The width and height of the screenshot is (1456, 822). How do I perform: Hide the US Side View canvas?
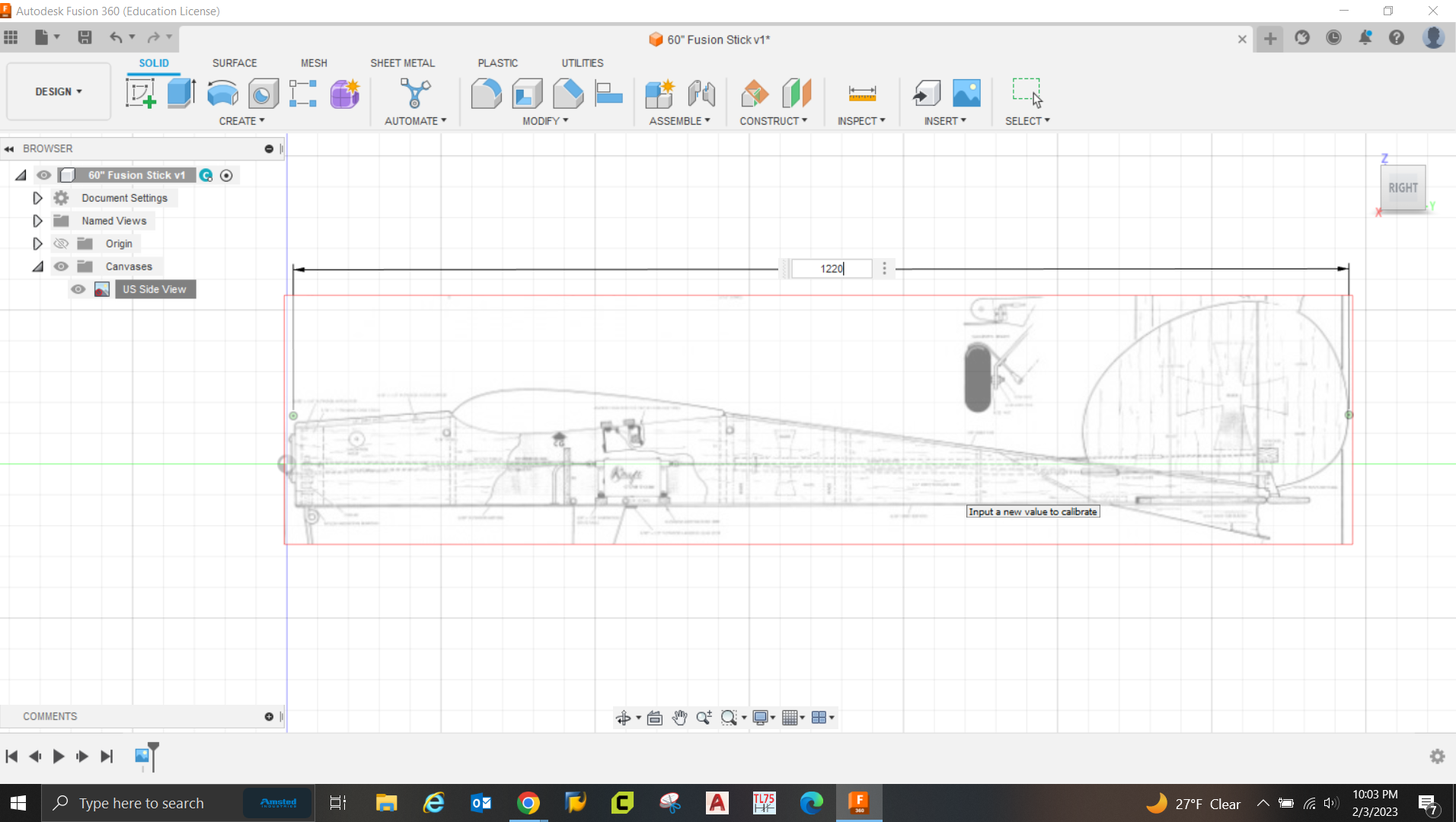pyautogui.click(x=78, y=289)
